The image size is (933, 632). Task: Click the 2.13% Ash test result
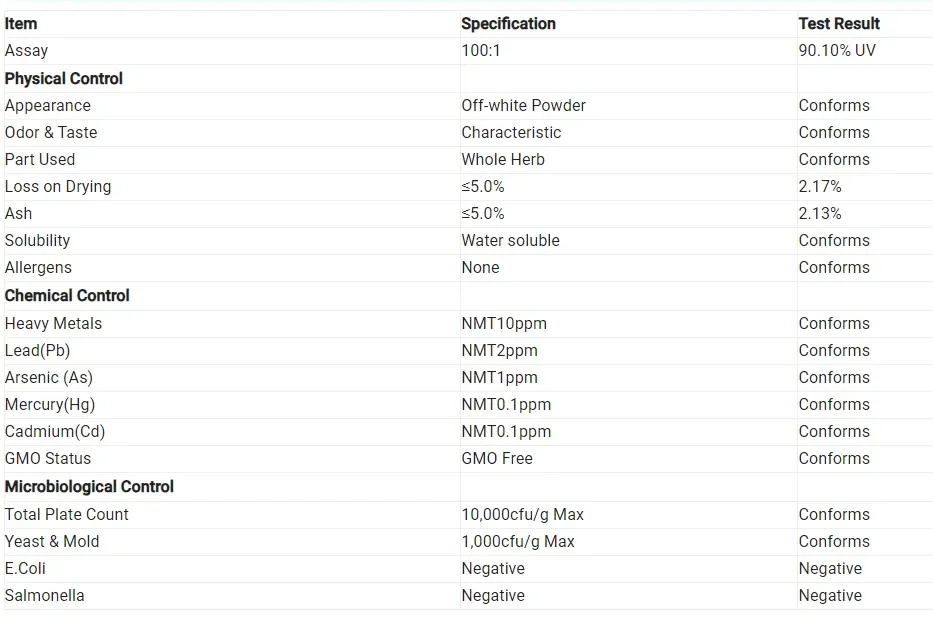tap(820, 213)
